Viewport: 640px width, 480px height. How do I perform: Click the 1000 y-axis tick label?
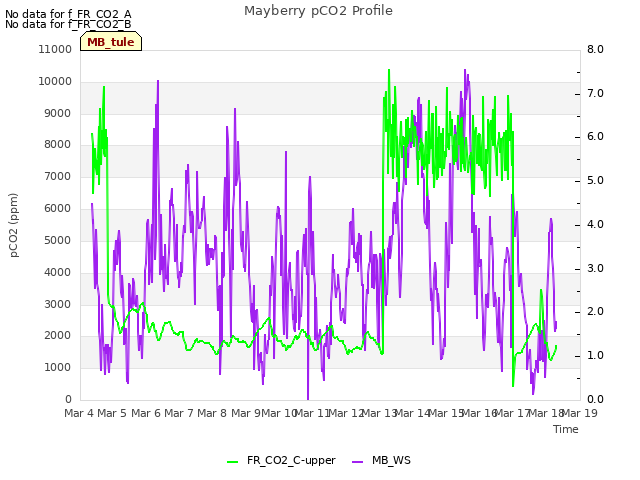click(58, 367)
